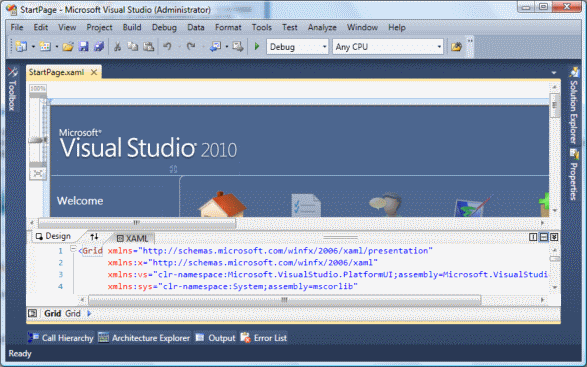The image size is (587, 367).
Task: Close the StartPage.xaml tab
Action: 94,72
